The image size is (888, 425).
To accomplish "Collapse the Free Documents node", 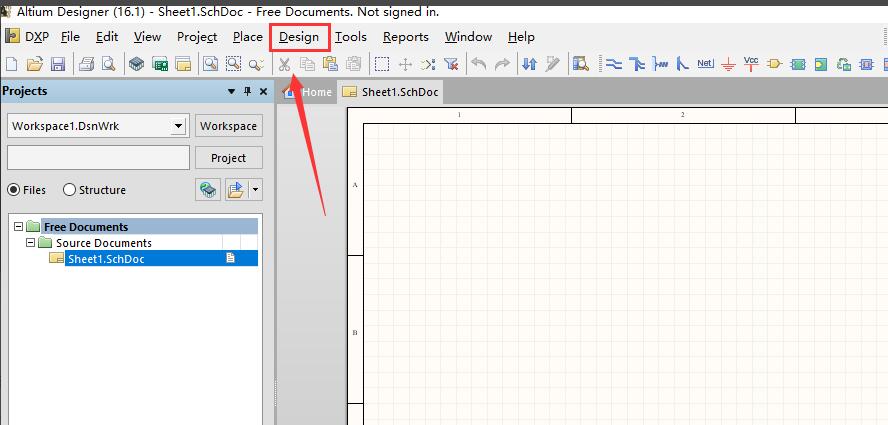I will [19, 227].
